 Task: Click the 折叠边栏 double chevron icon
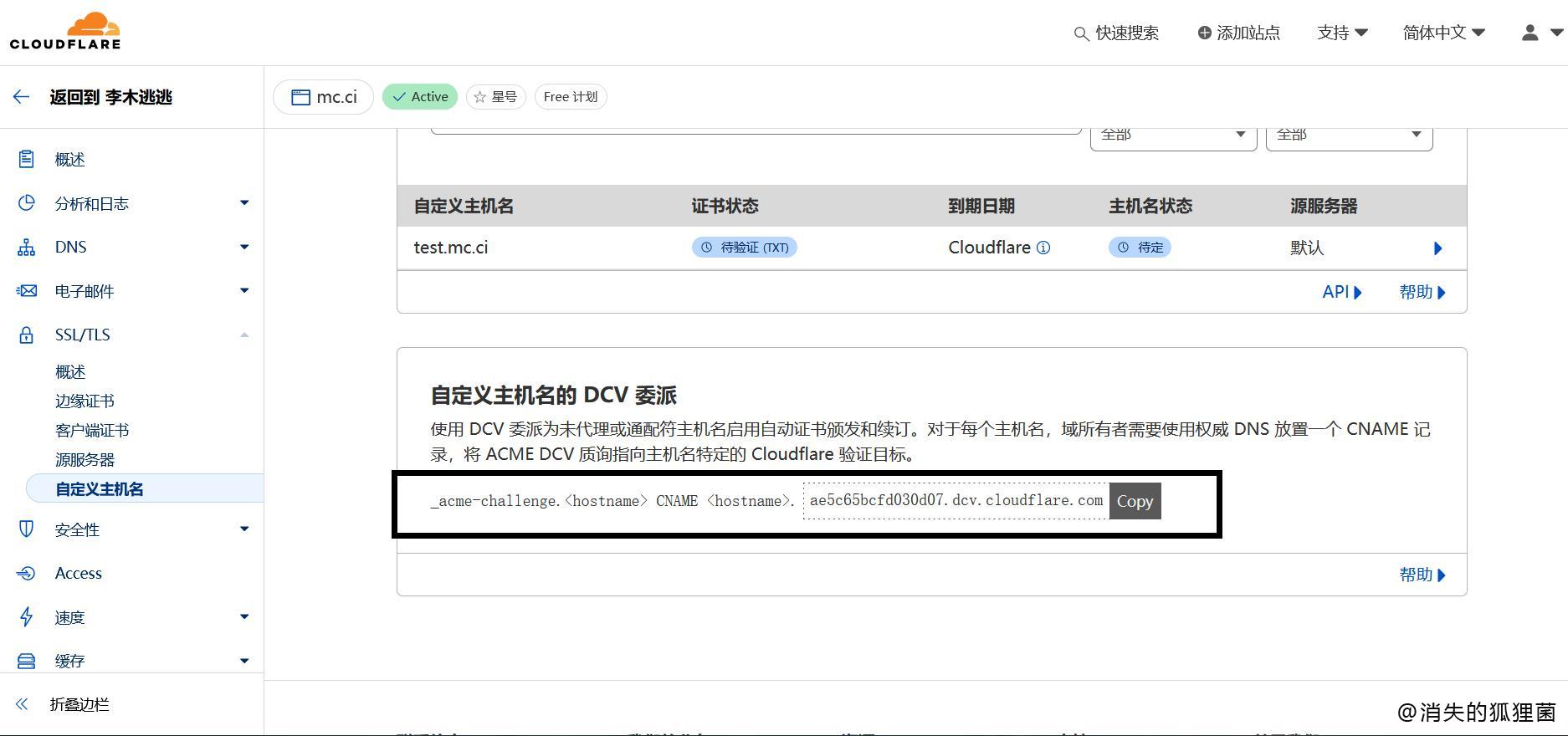point(22,704)
